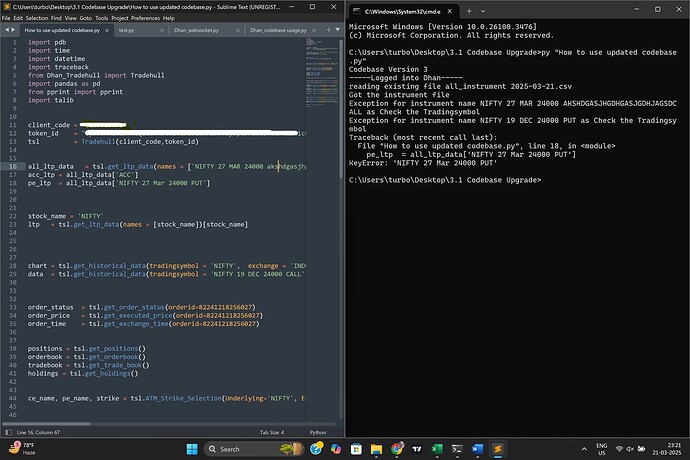
Task: Click the vertical scrollbar in the Sublime editor
Action: pos(341,108)
